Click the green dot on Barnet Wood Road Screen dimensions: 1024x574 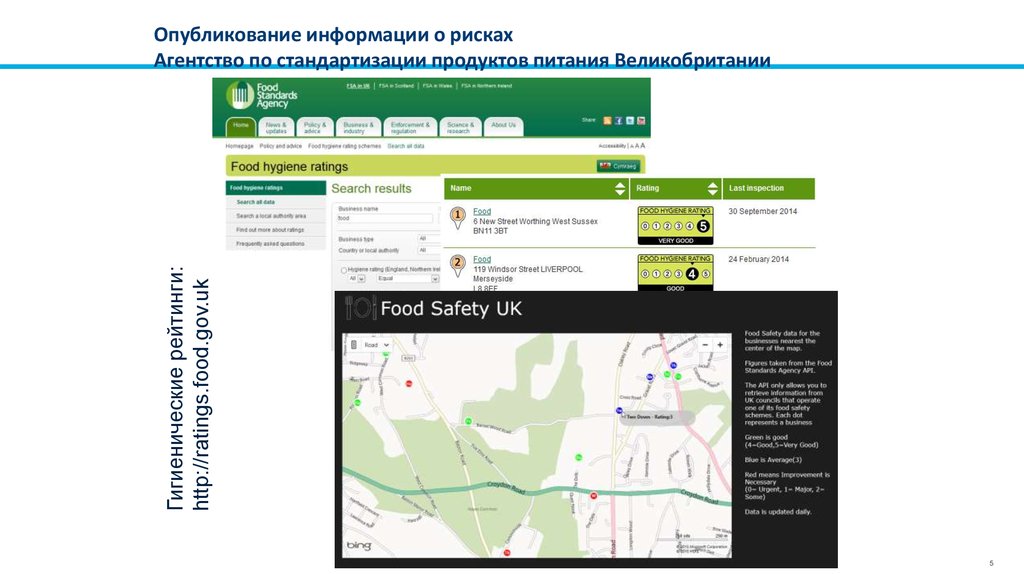tap(468, 421)
